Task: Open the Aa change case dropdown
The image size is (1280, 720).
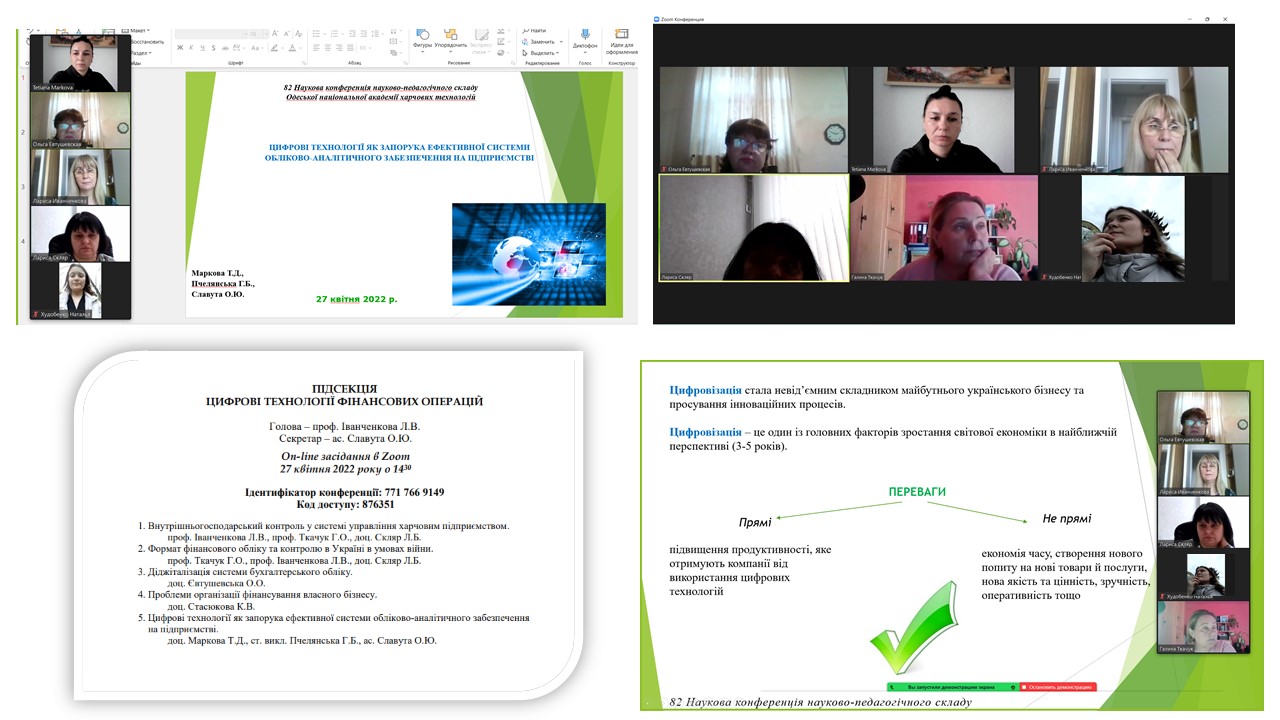Action: 257,48
